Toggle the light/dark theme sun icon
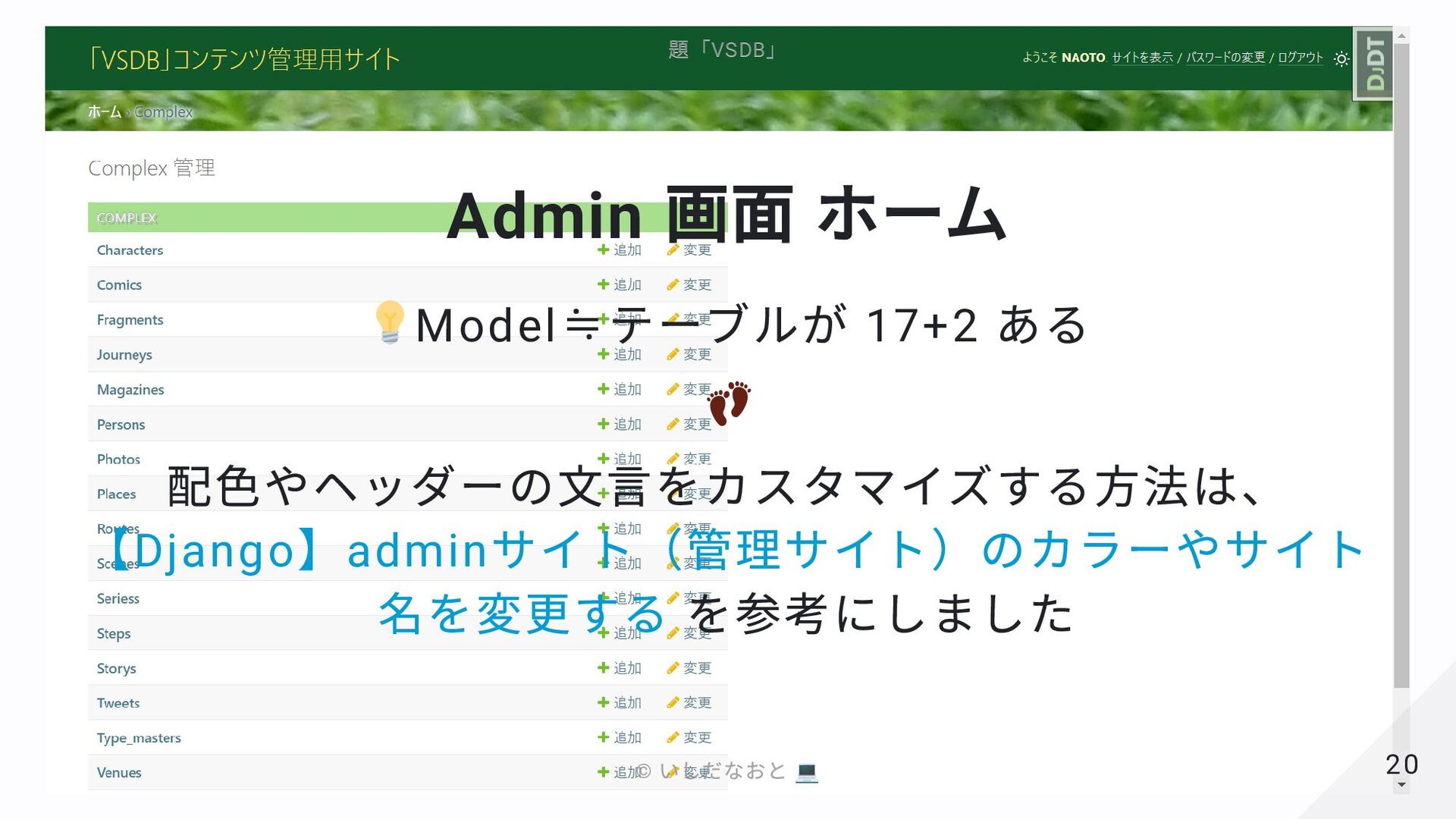The image size is (1456, 819). point(1341,58)
